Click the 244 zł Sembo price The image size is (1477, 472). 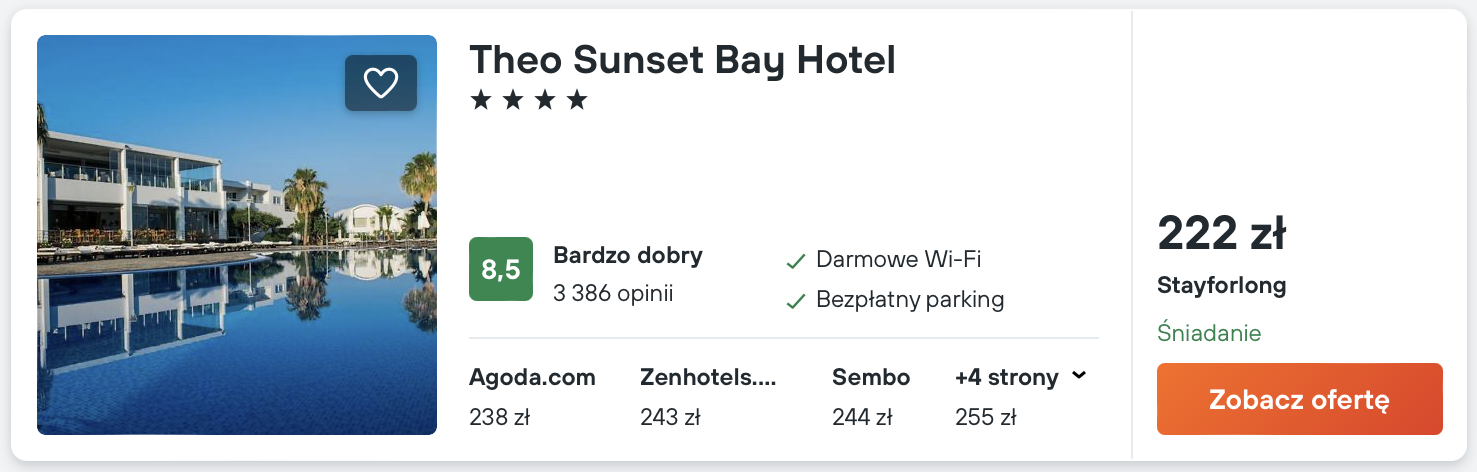tap(862, 416)
